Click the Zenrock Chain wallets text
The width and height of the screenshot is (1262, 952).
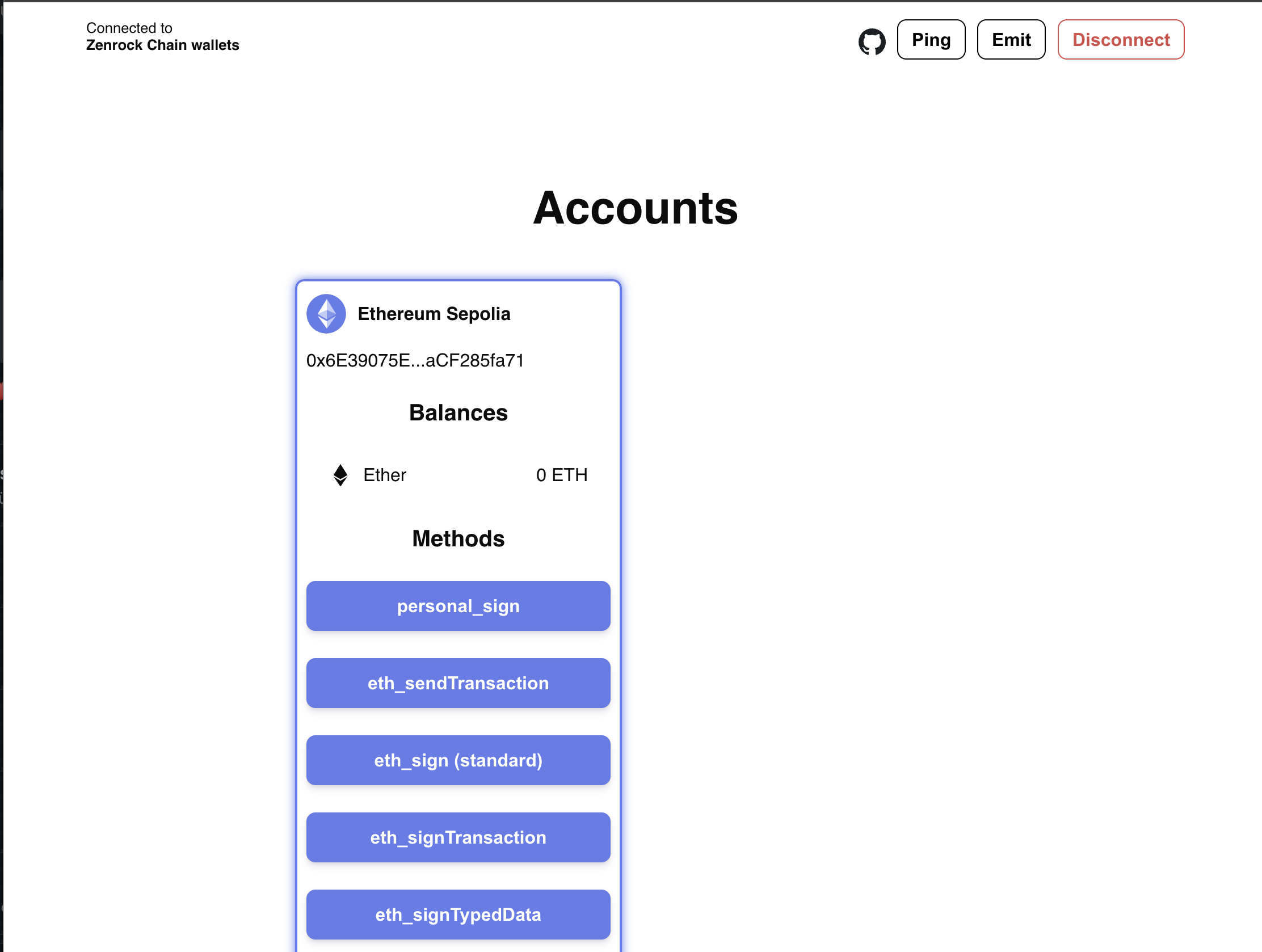[163, 45]
